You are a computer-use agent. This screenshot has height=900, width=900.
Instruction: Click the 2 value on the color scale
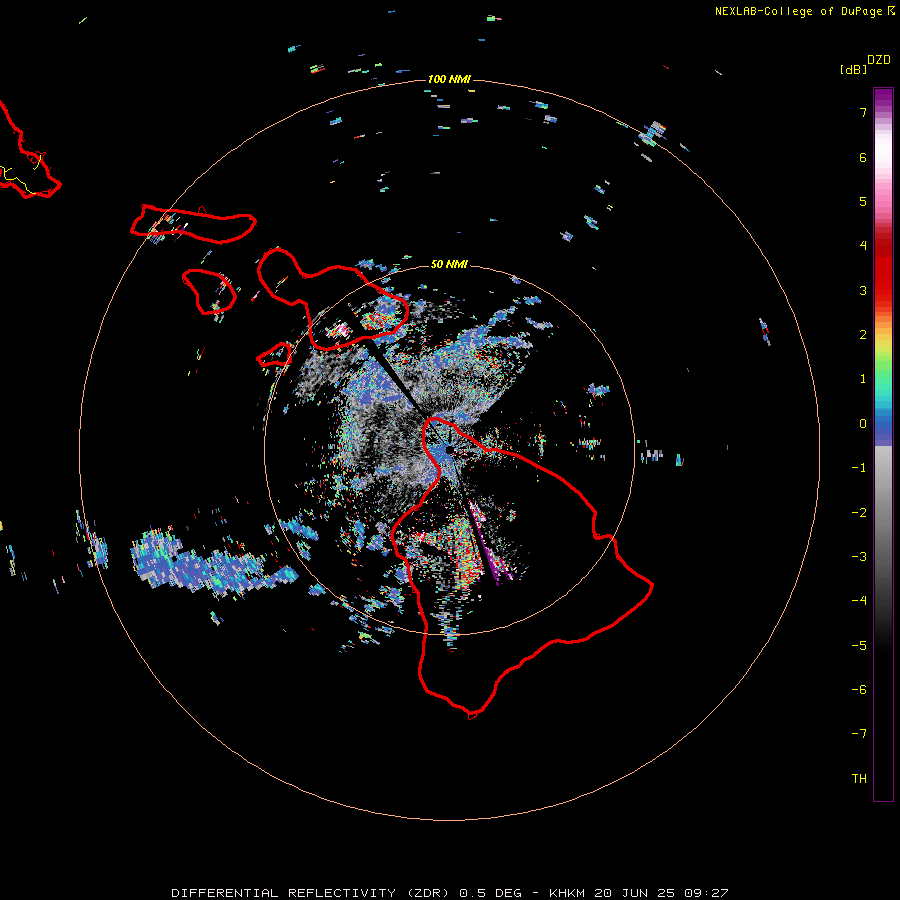coord(863,335)
